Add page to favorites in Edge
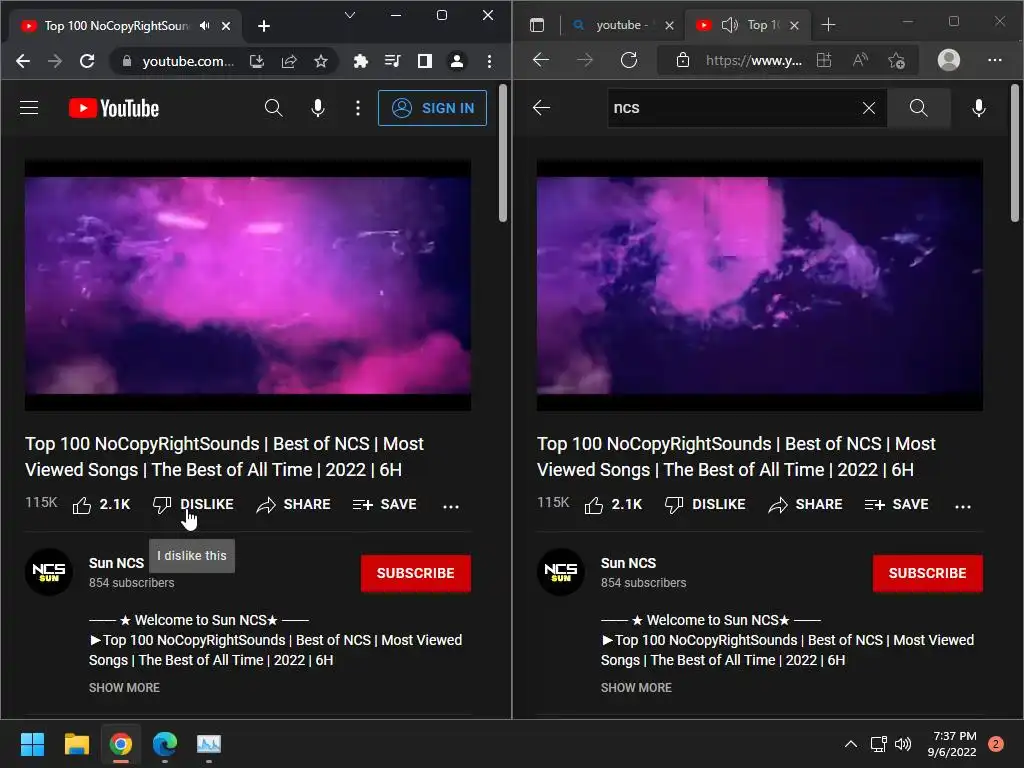 pos(897,61)
